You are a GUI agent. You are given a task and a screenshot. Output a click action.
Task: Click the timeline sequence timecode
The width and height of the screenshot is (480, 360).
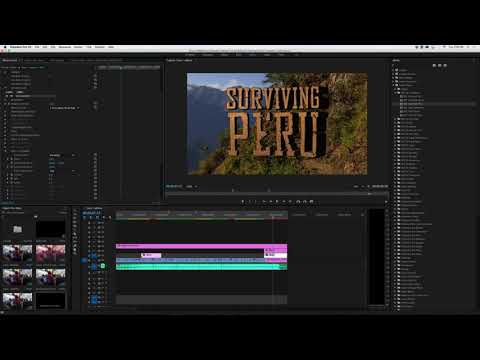tap(91, 212)
